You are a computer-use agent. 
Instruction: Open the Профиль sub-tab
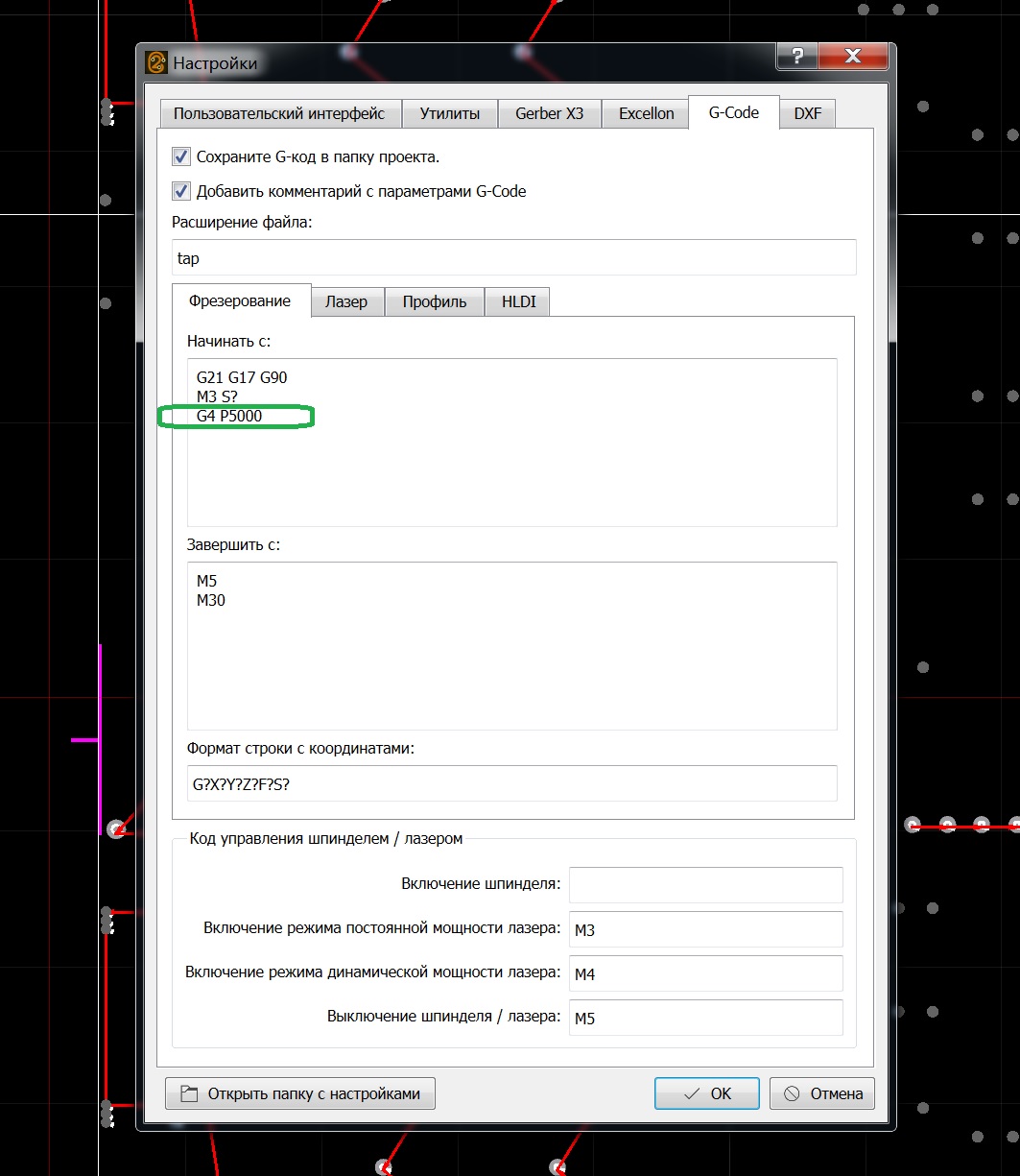point(435,301)
